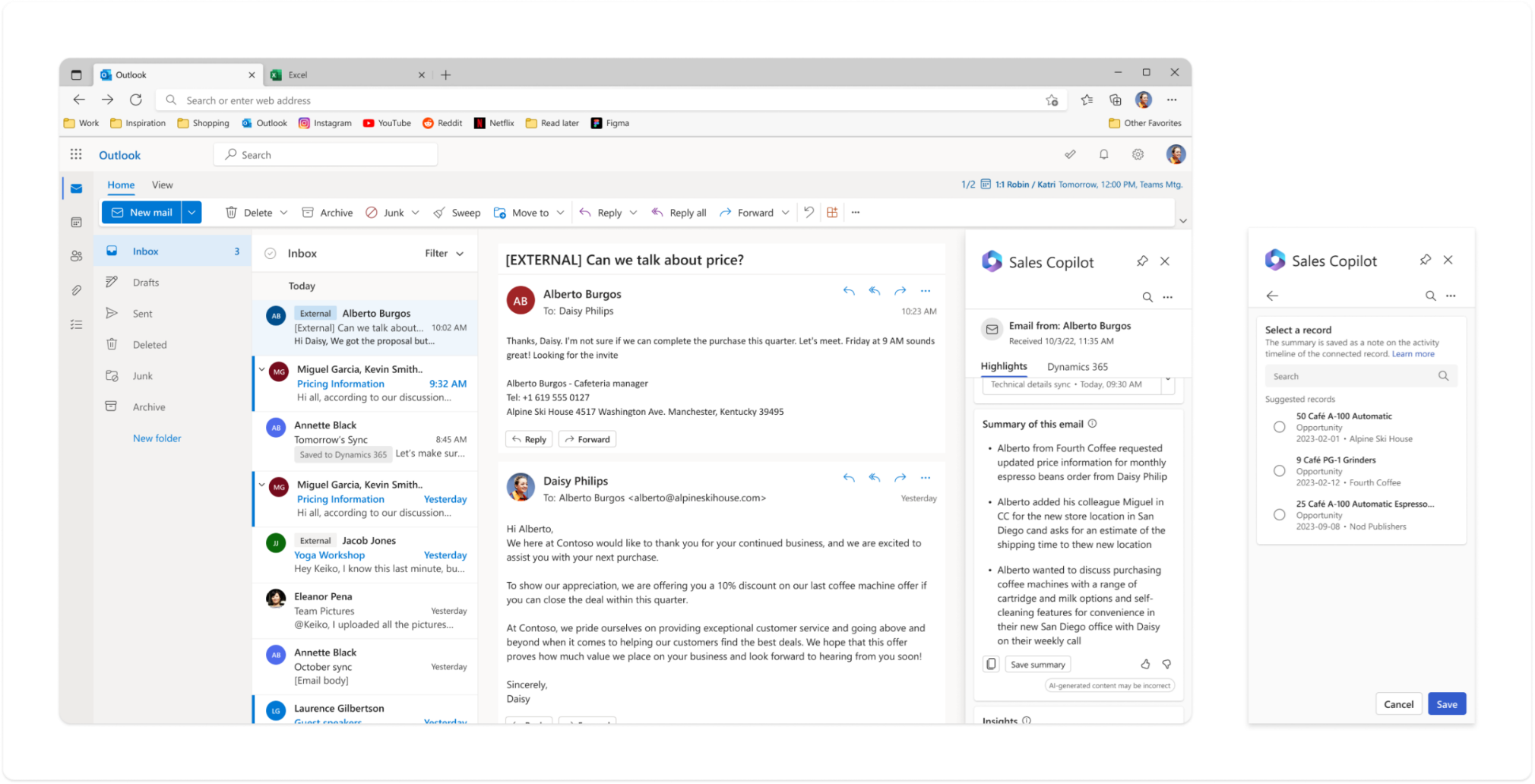Create a New folder link
The height and width of the screenshot is (784, 1535).
click(x=157, y=438)
